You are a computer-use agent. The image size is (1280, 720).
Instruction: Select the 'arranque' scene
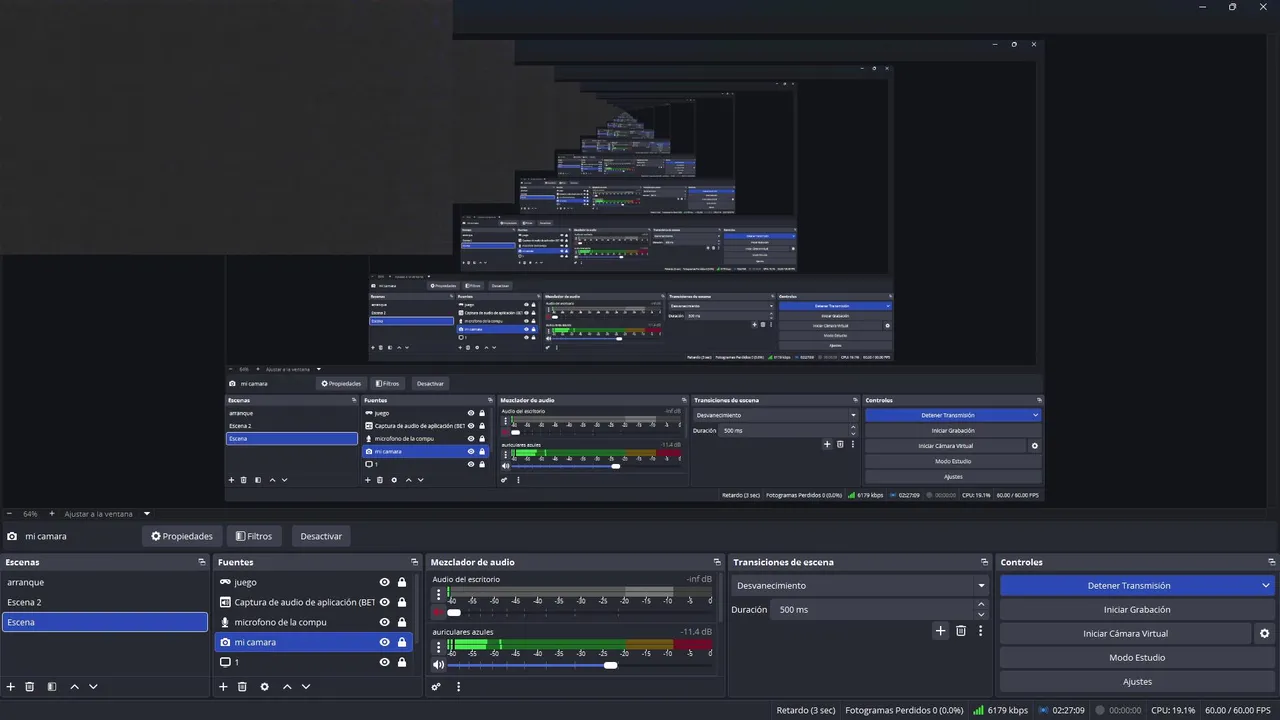105,582
